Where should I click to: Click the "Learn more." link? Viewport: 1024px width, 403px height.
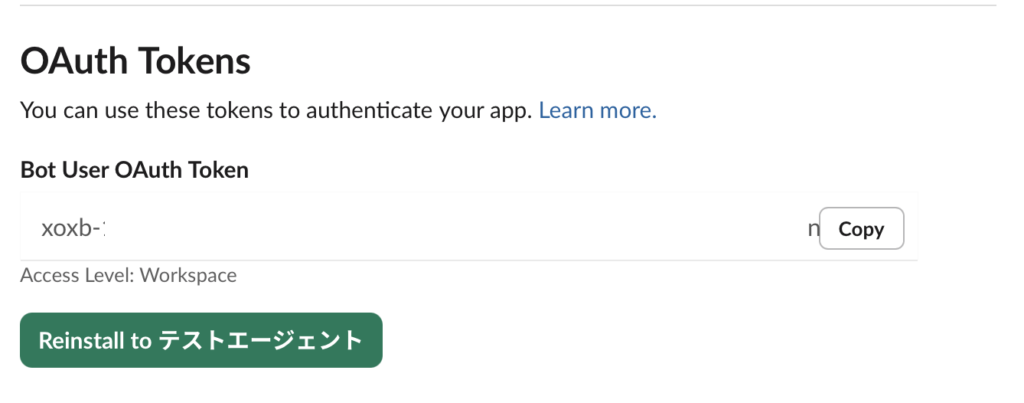pyautogui.click(x=597, y=110)
